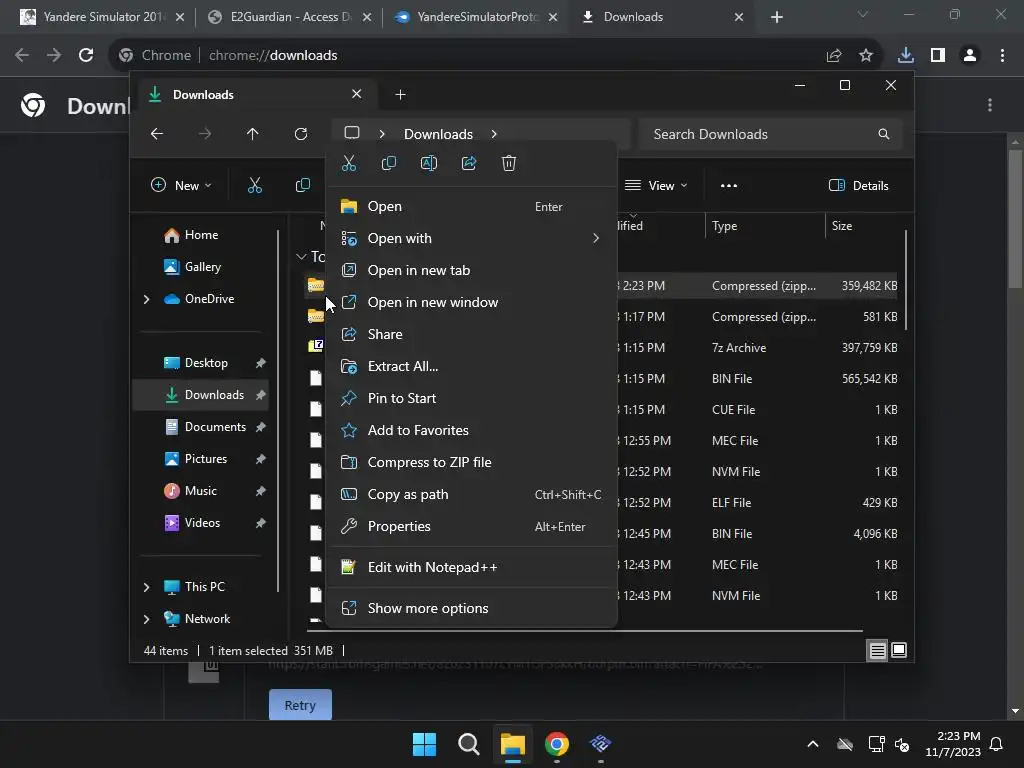Expand Network tree node
Image resolution: width=1024 pixels, height=768 pixels.
click(x=146, y=619)
